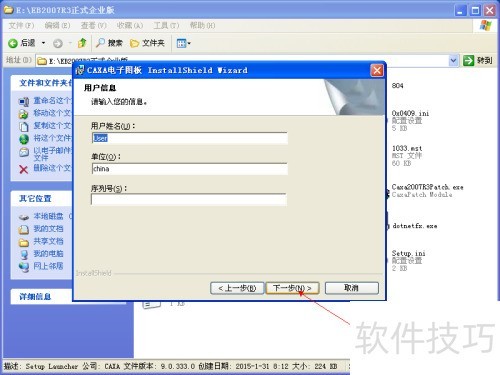Image resolution: width=500 pixels, height=375 pixels.
Task: Click publish this file to web icon
Action: [x=24, y=139]
